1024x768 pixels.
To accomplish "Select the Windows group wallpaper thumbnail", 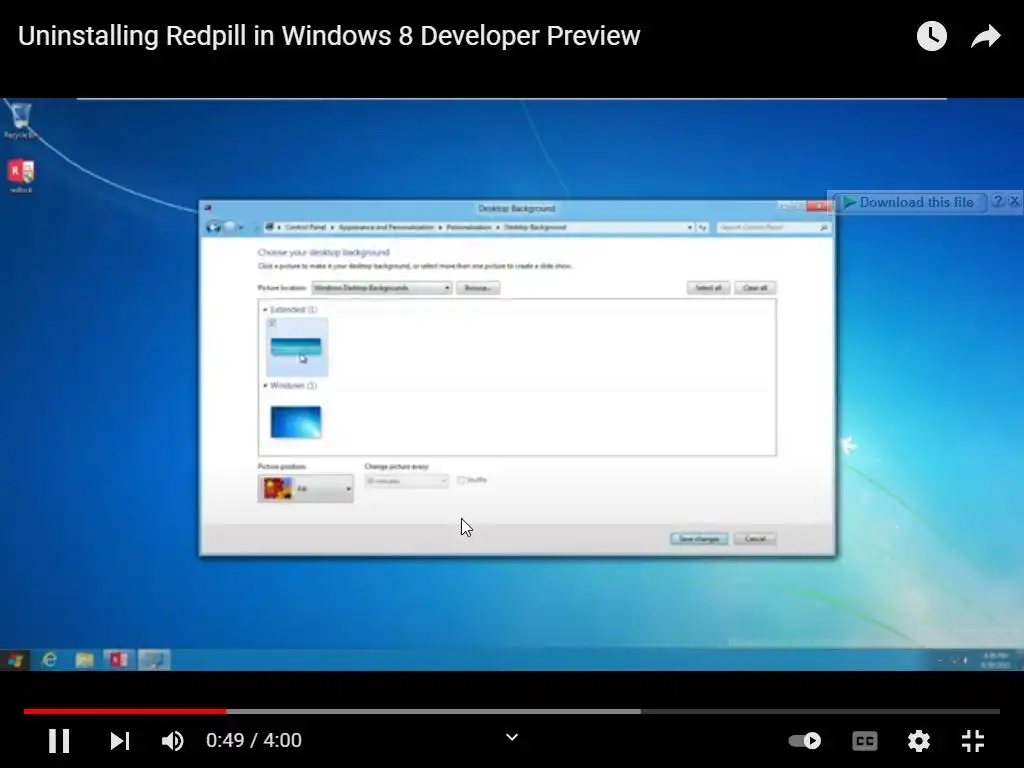I will [296, 422].
